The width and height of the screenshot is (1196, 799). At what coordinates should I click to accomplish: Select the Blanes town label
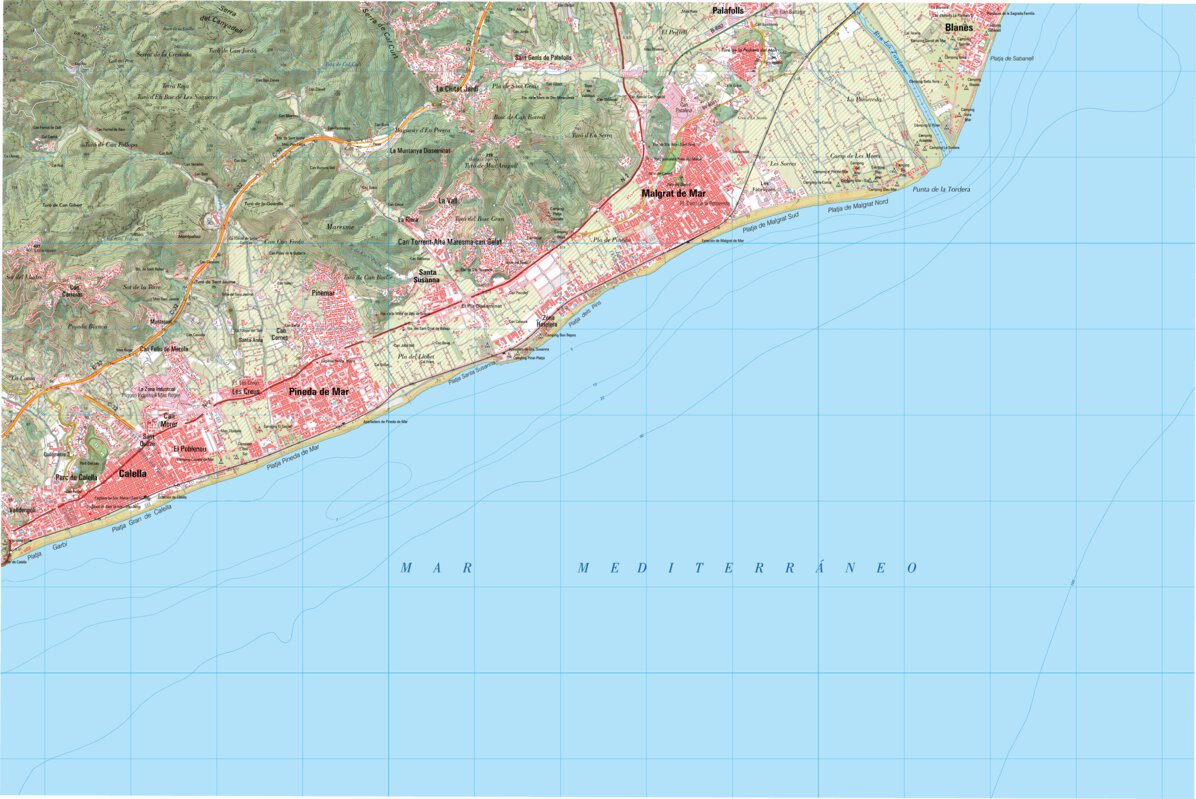click(957, 29)
